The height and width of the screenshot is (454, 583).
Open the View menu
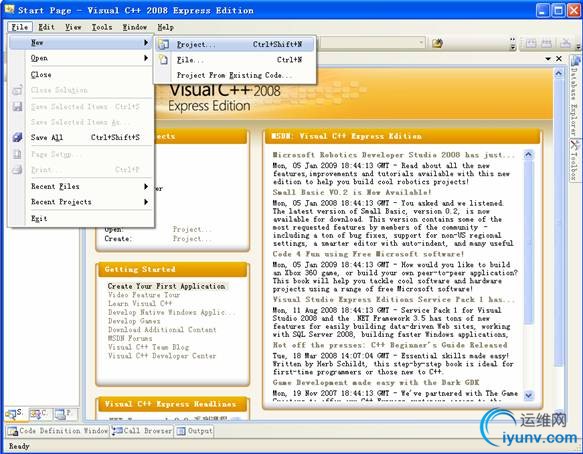(73, 27)
